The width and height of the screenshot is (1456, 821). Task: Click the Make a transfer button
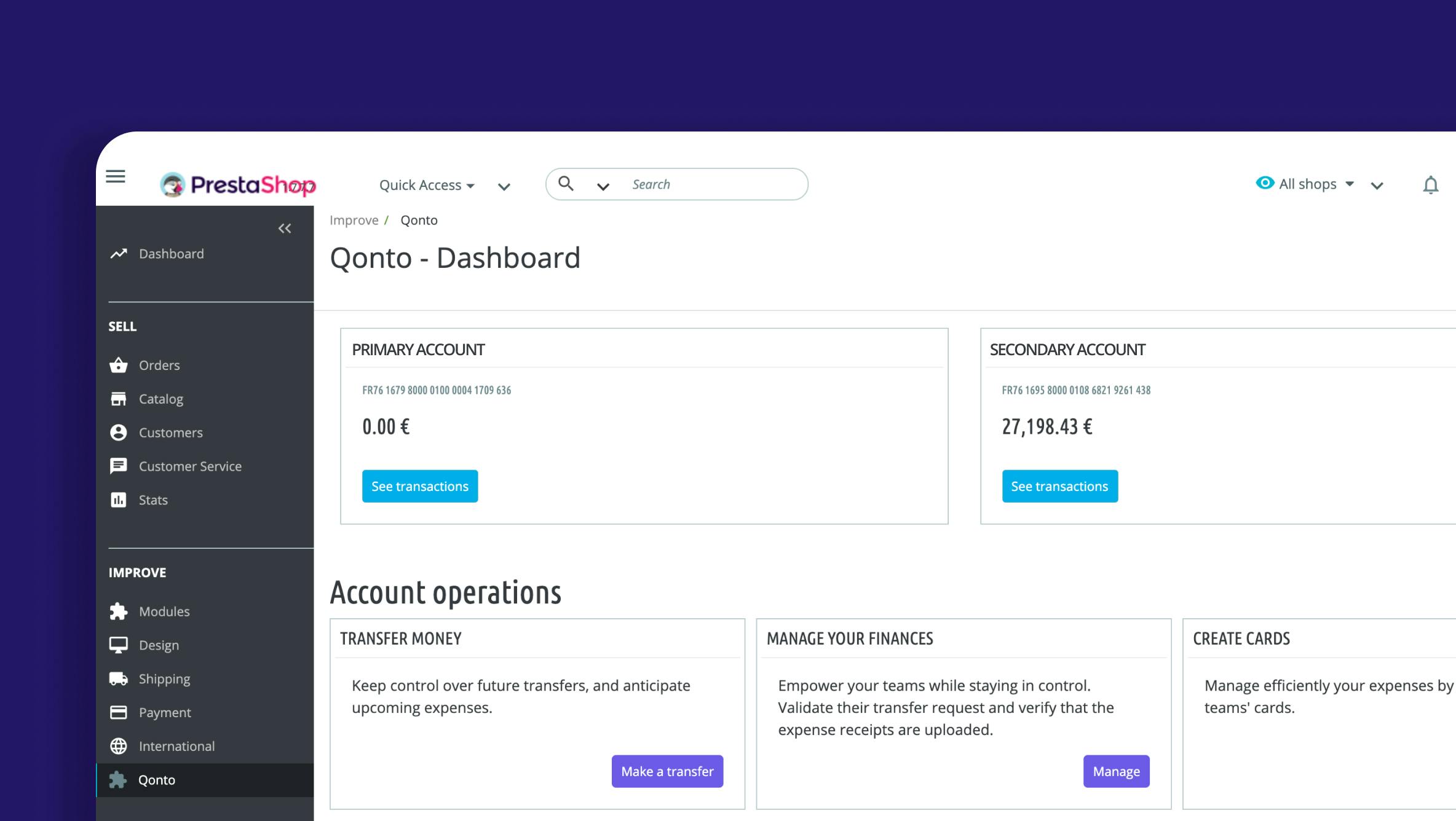pyautogui.click(x=667, y=771)
